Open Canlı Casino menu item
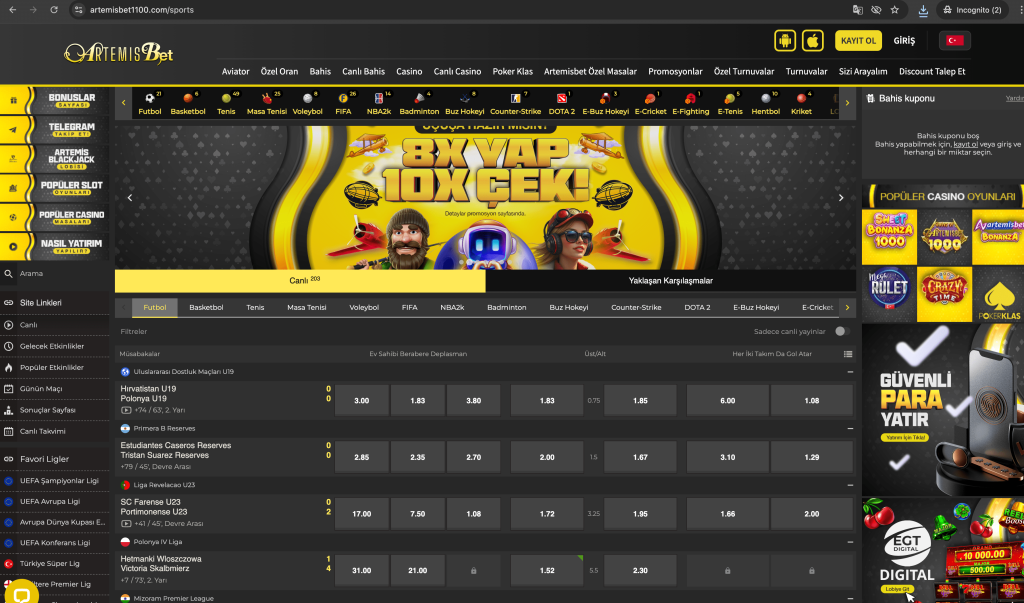The image size is (1024, 603). click(x=457, y=72)
